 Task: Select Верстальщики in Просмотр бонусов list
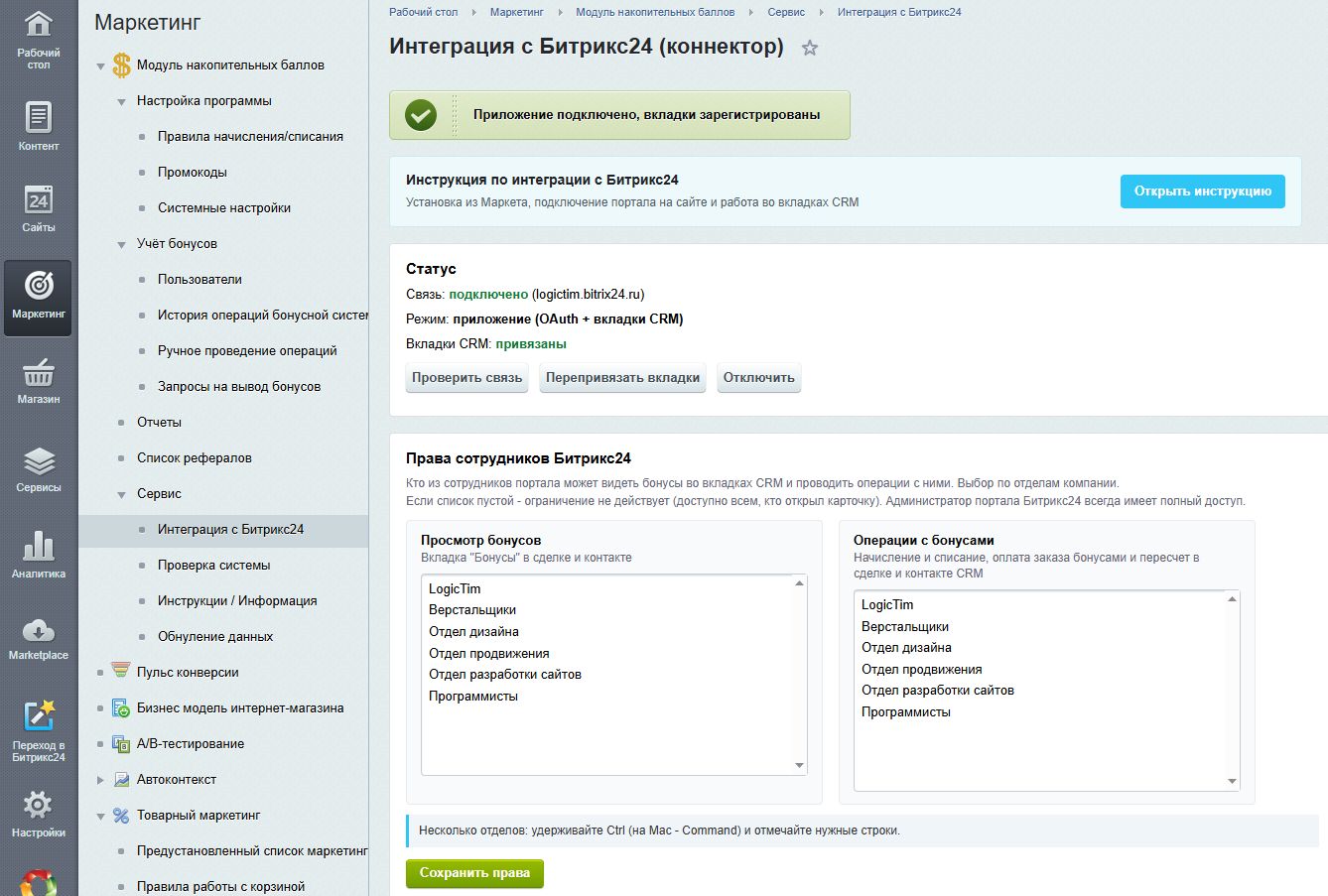pyautogui.click(x=472, y=610)
